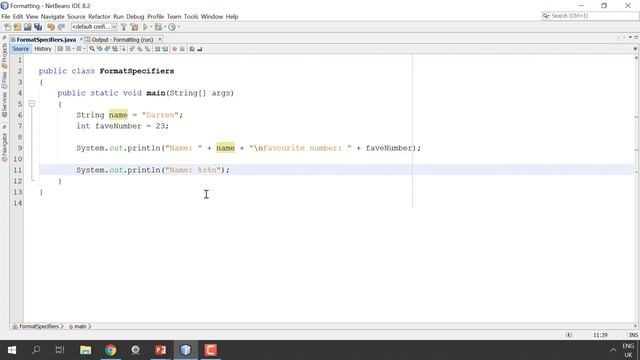
Task: Click the Shift Line Right icon
Action: coord(165,49)
